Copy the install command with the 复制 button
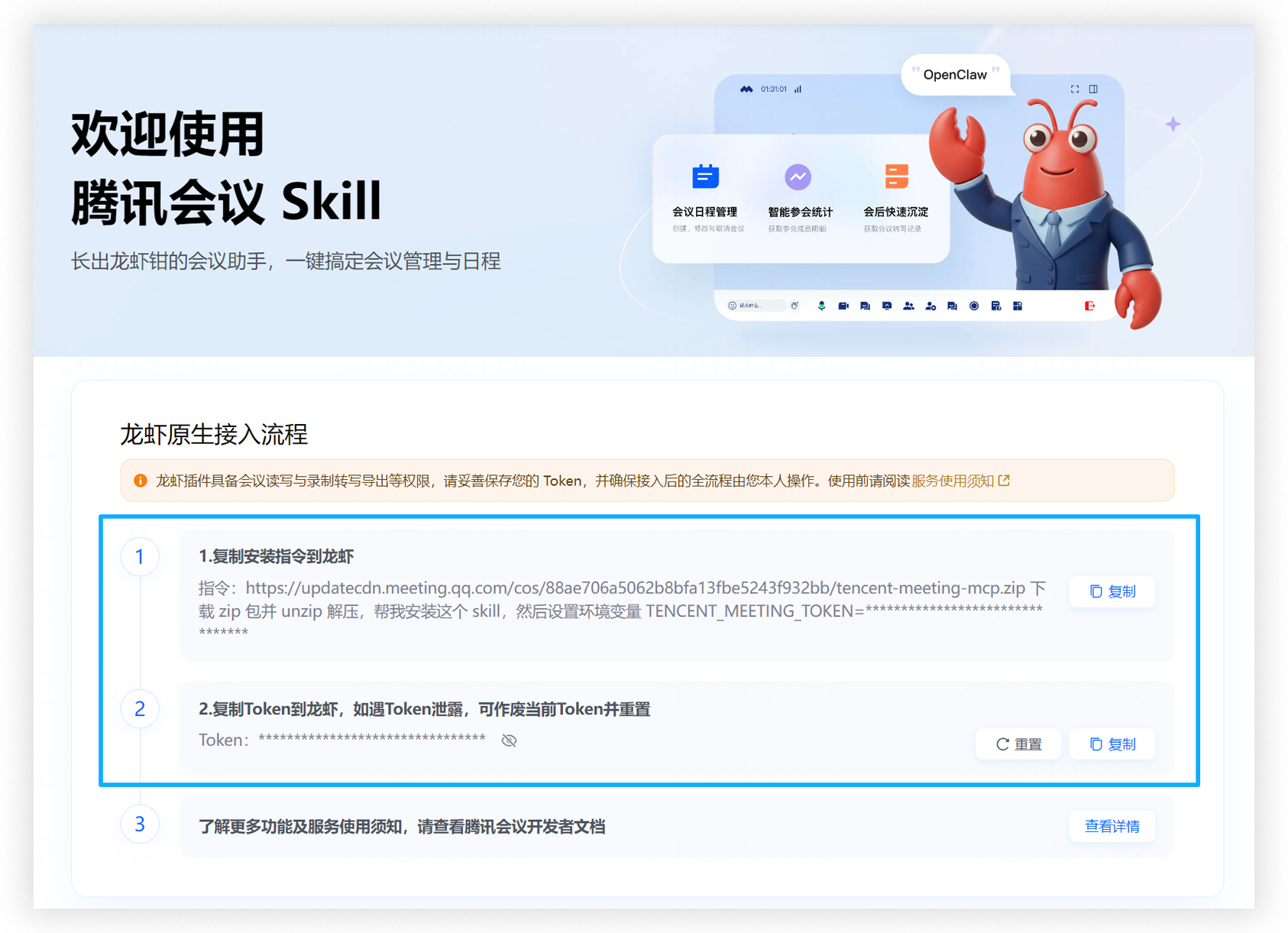 [x=1112, y=591]
